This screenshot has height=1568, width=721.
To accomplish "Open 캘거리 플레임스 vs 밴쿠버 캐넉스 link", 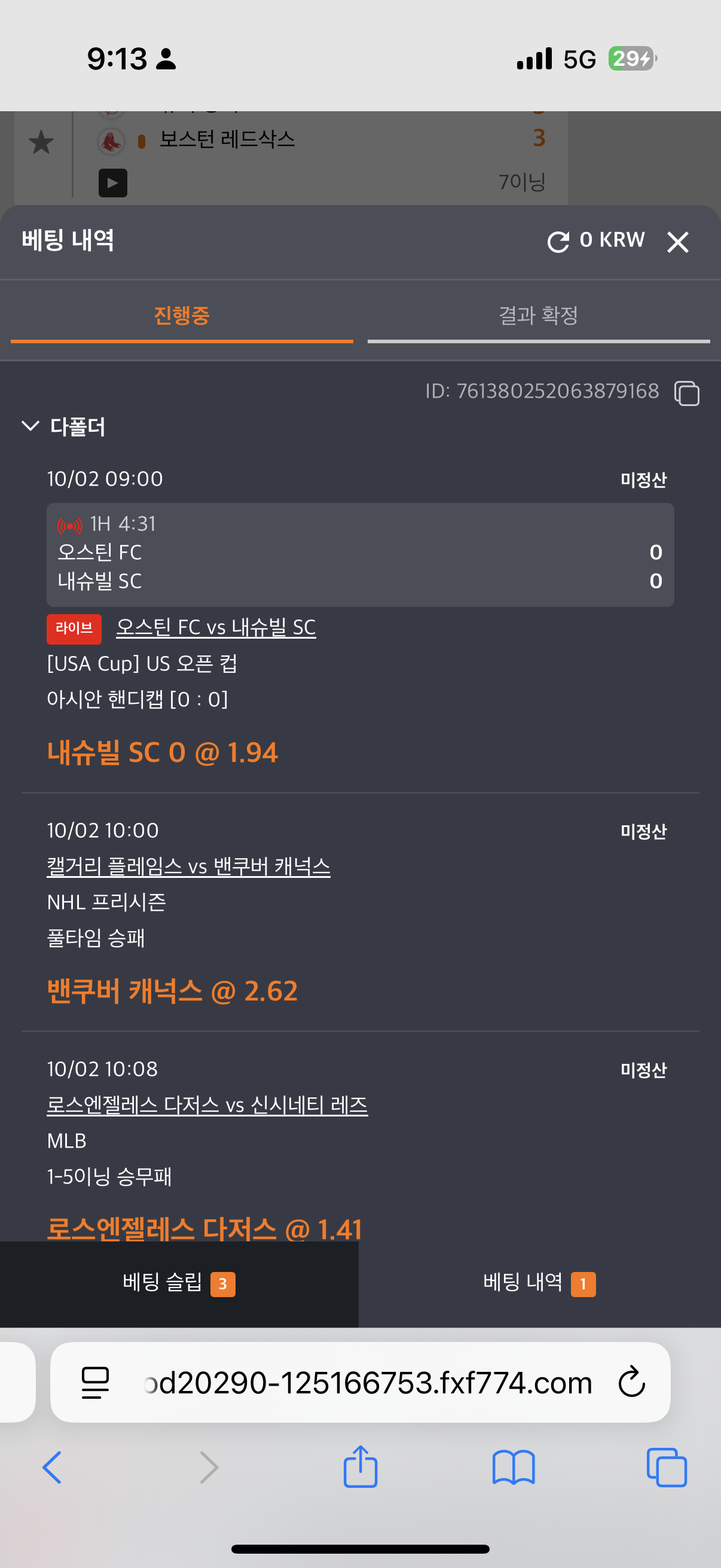I will click(188, 866).
